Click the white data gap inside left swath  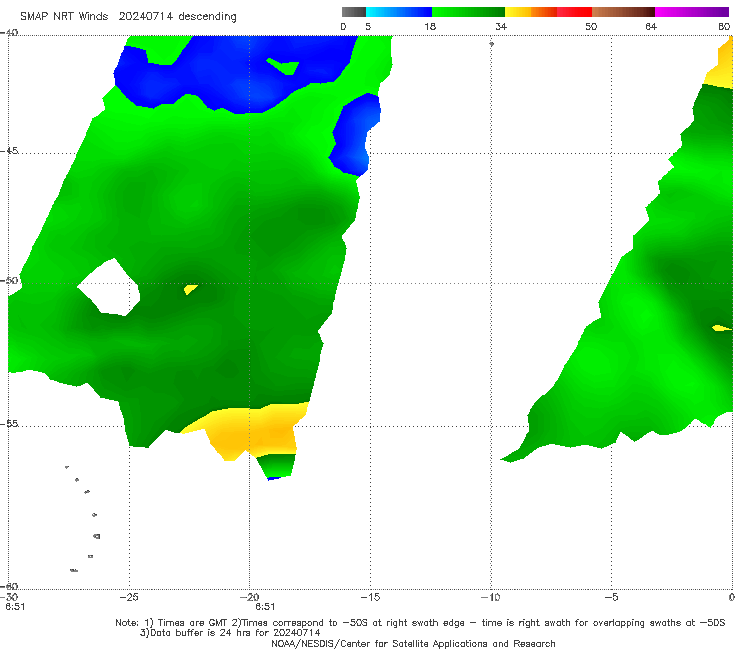[109, 288]
